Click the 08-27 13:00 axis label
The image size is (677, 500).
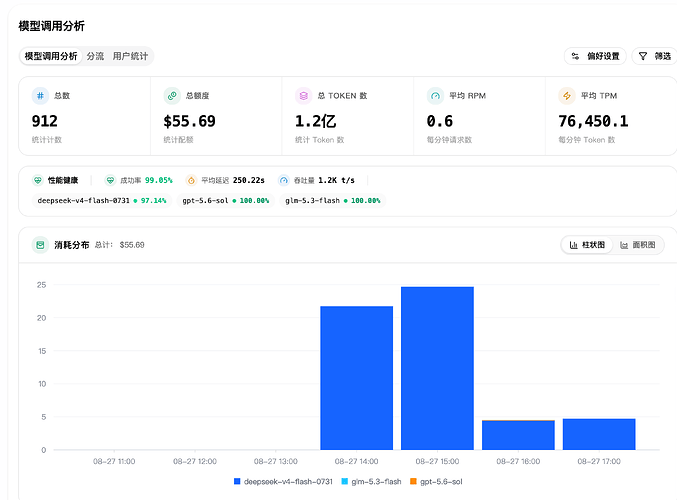(x=275, y=461)
